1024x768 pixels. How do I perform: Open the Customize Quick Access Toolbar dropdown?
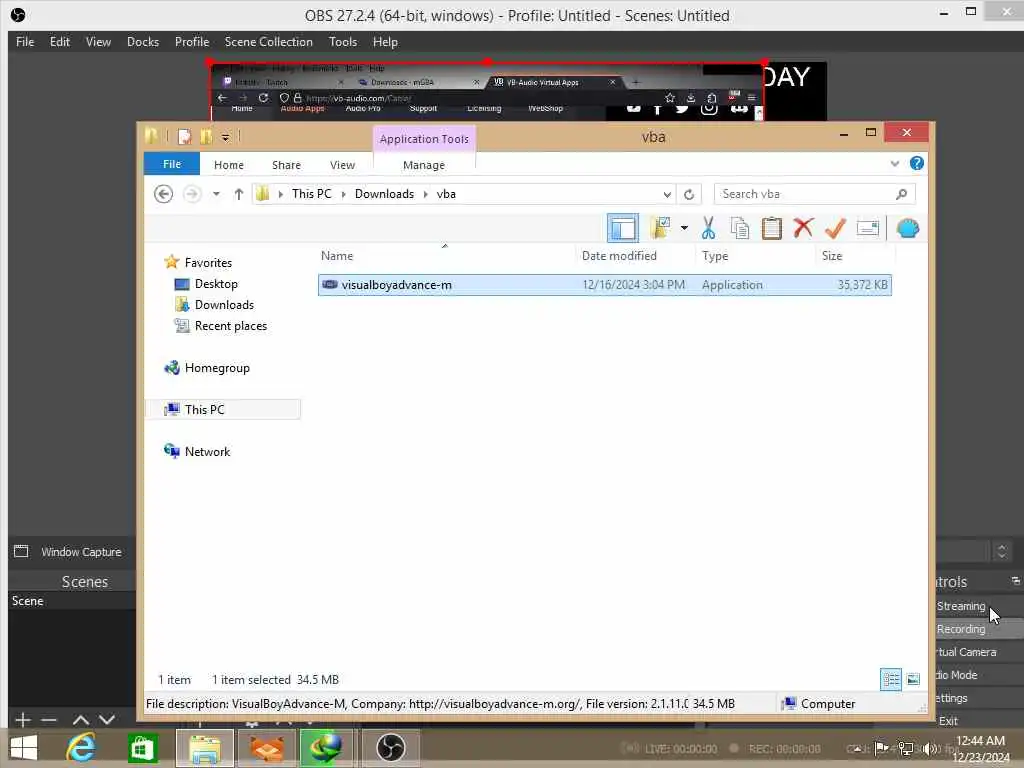pyautogui.click(x=225, y=137)
